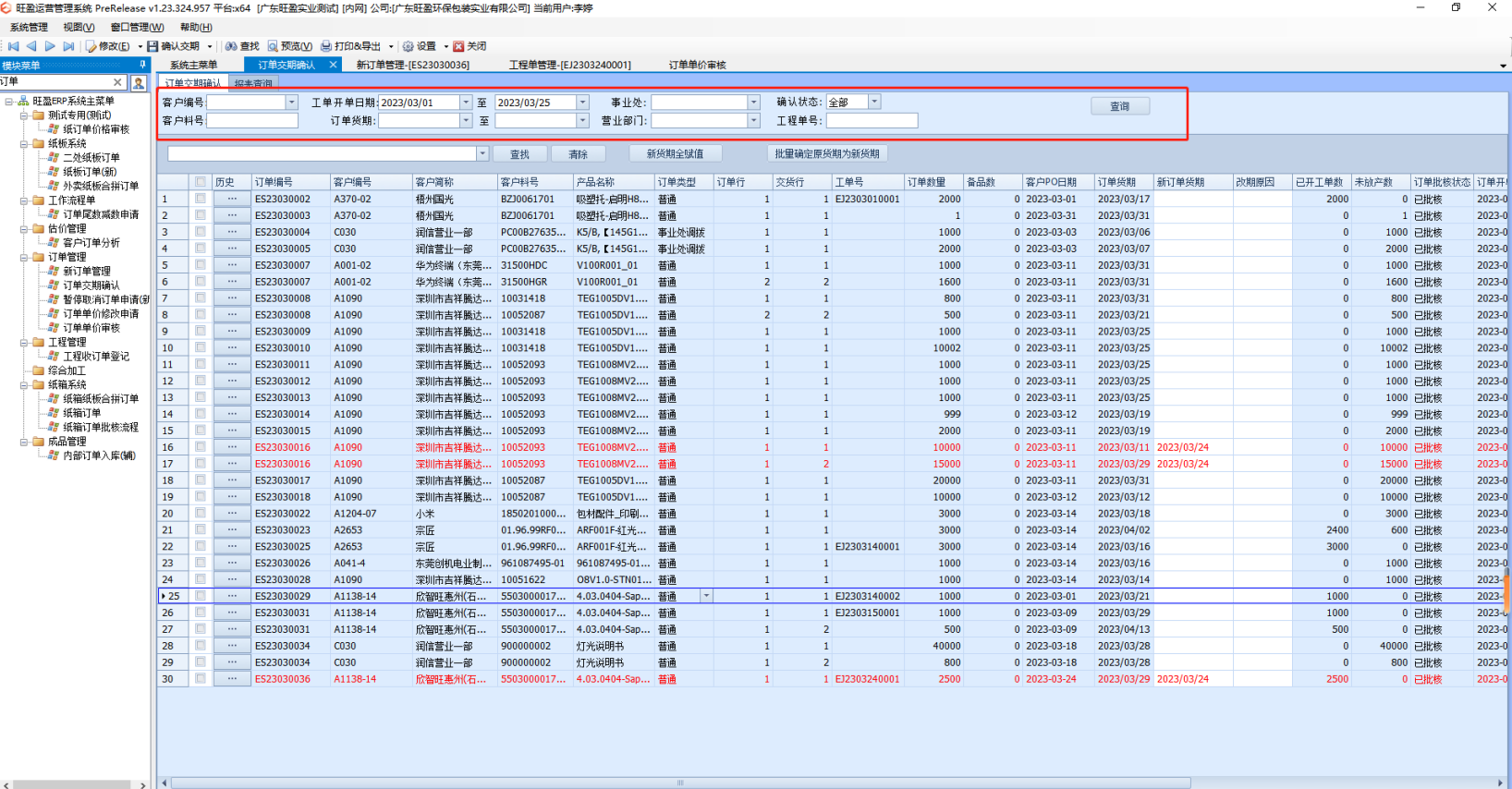1512x789 pixels.
Task: Open 外卖纸板合拼订单 module
Action: (x=101, y=186)
